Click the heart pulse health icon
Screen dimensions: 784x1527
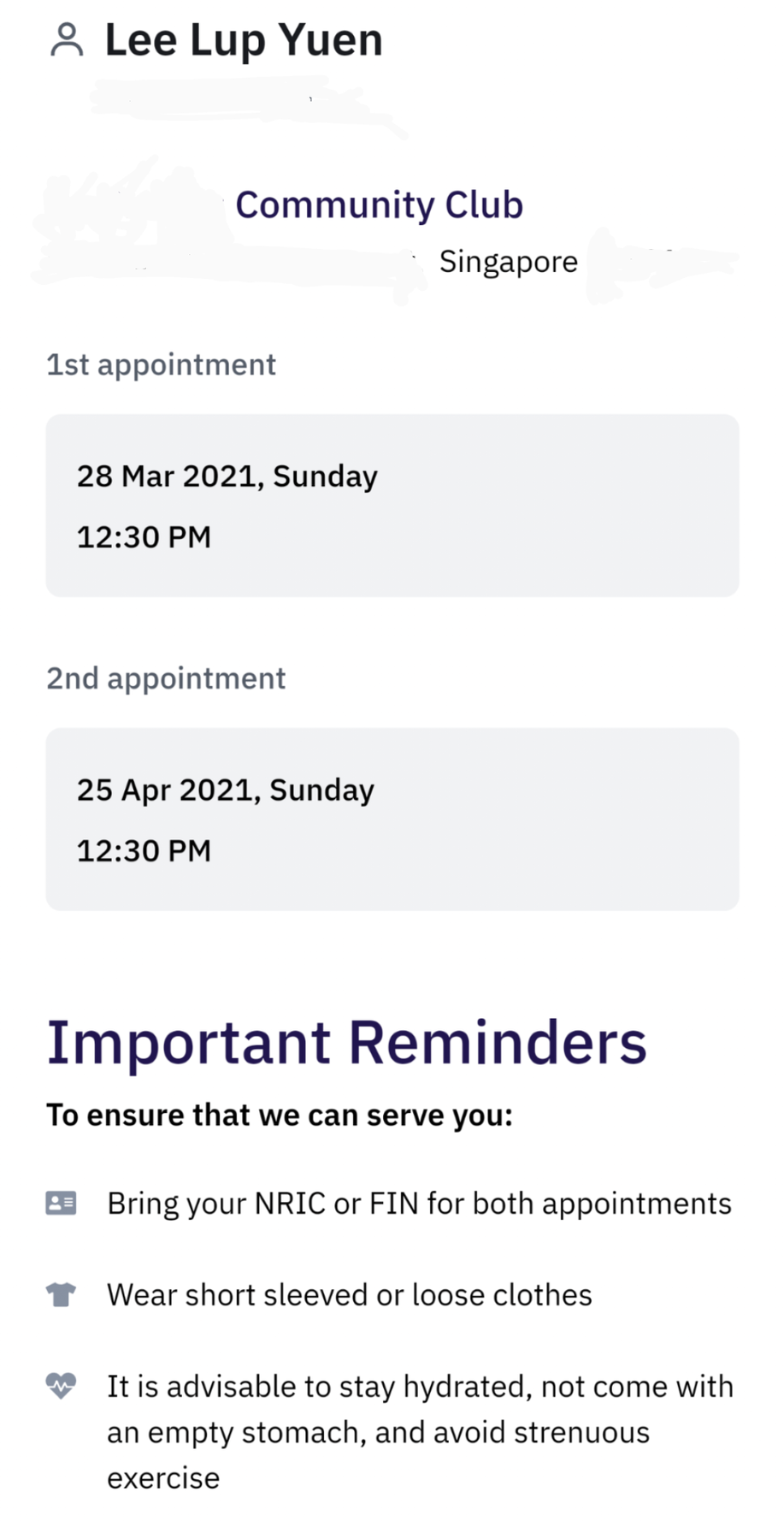[x=61, y=1385]
